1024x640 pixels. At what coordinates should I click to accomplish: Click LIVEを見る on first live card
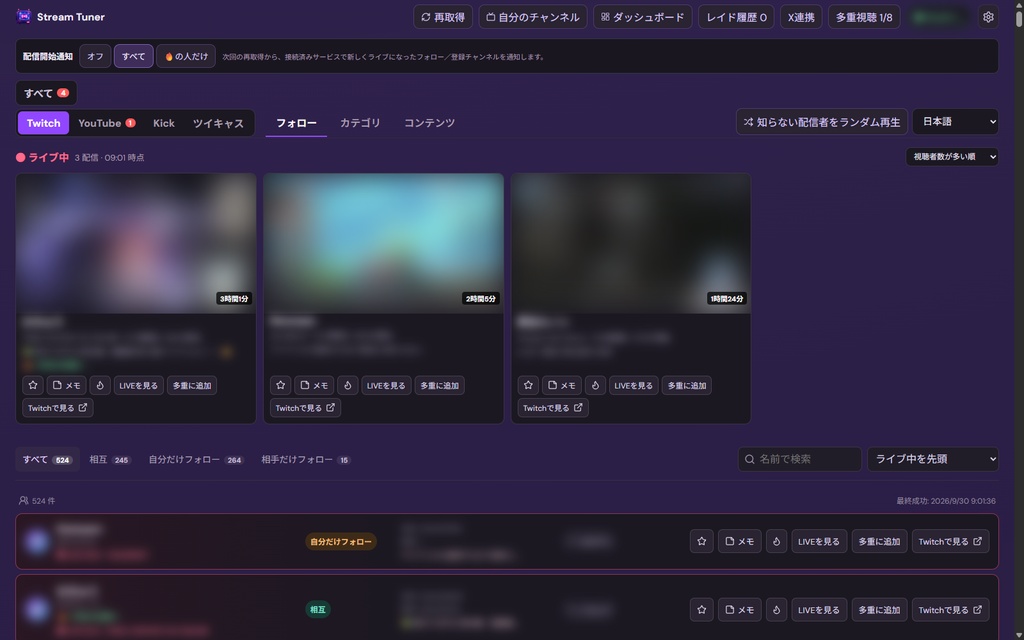point(138,385)
